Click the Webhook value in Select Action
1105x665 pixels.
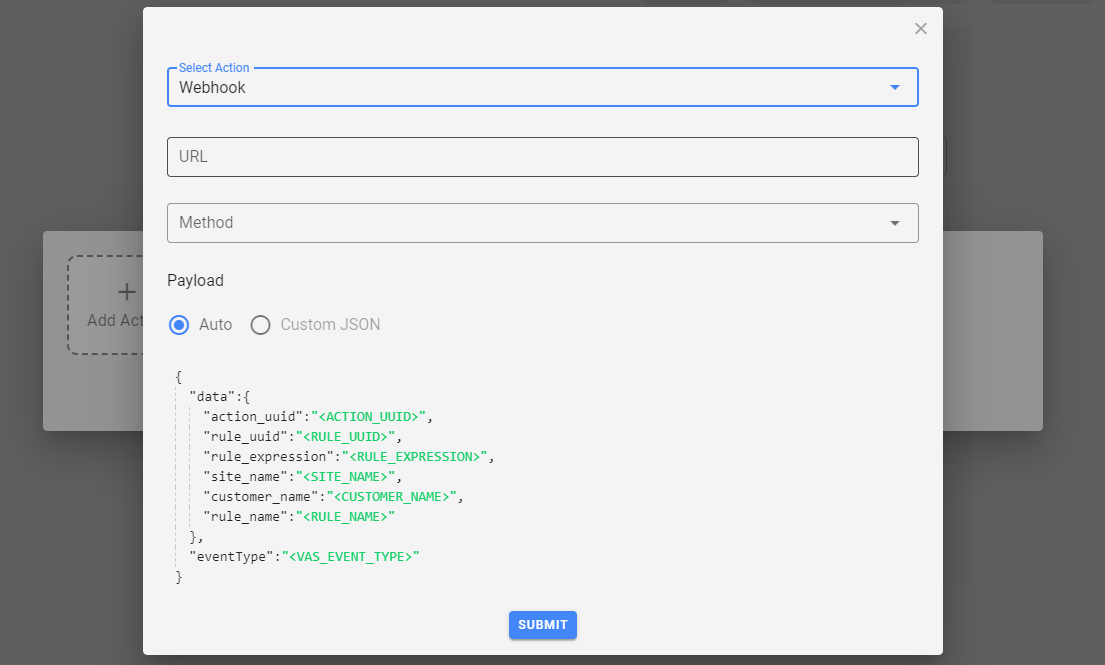(x=213, y=88)
